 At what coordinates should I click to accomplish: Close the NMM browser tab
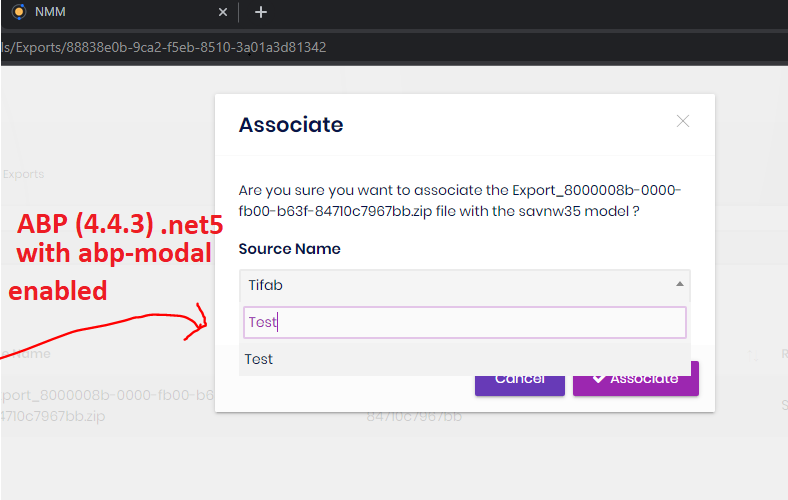click(222, 12)
